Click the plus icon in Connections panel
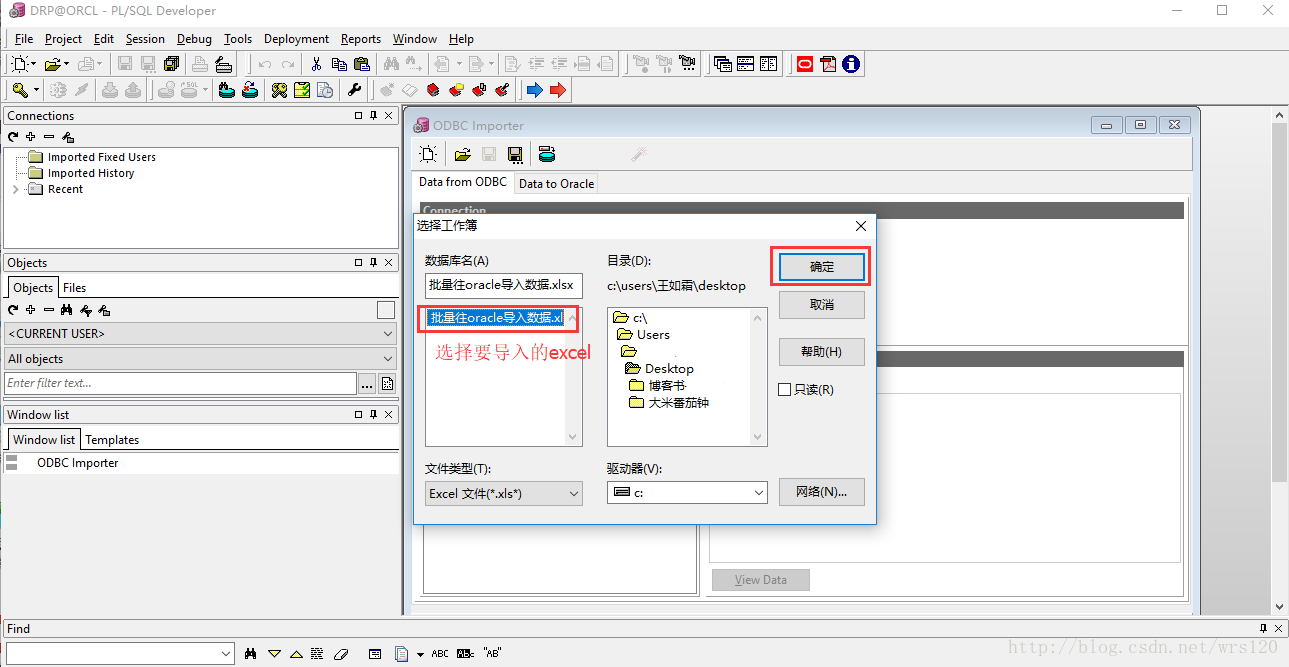Viewport: 1289px width, 667px height. coord(31,137)
